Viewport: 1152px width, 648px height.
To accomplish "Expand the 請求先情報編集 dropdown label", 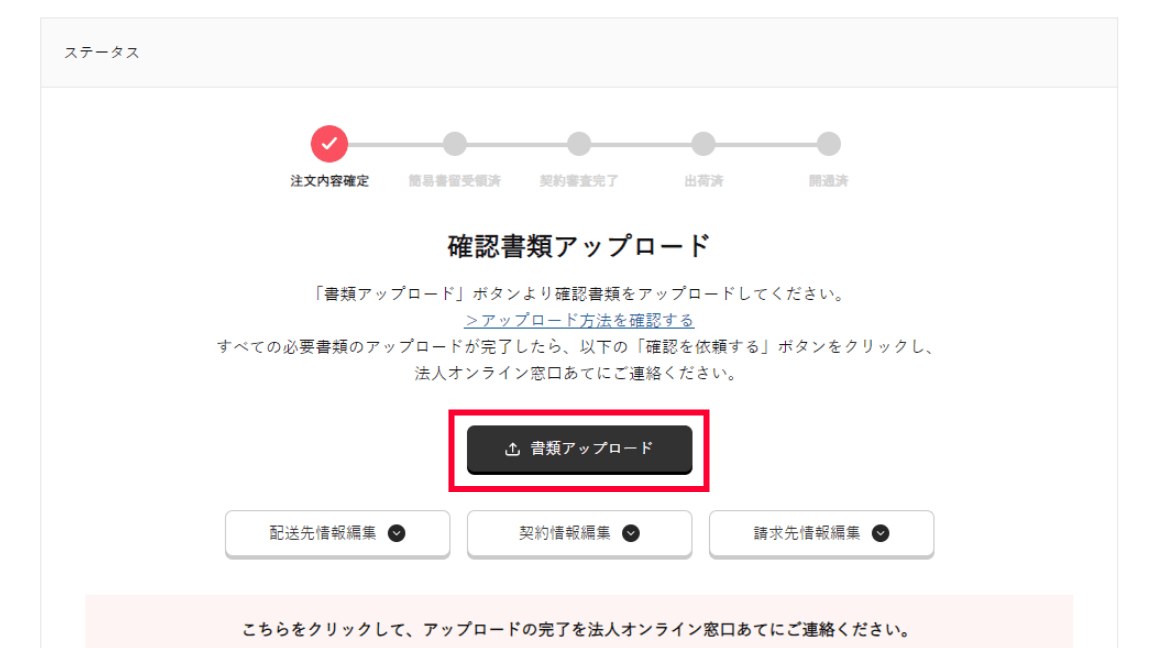I will [x=807, y=533].
